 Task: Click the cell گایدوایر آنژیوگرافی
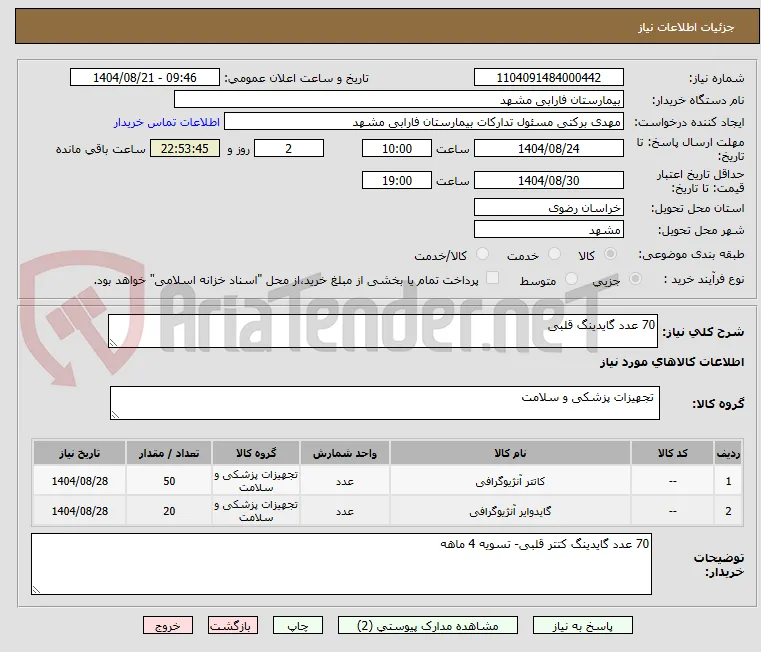510,511
